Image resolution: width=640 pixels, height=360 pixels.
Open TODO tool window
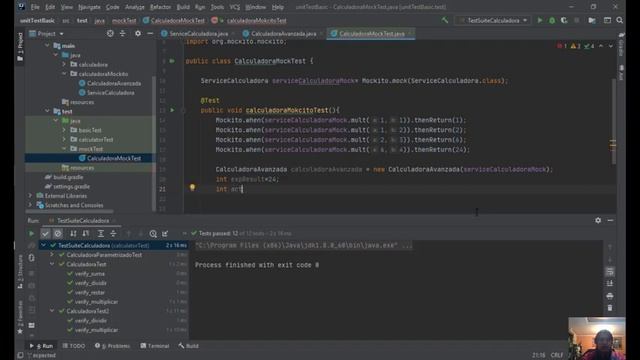[x=74, y=346]
